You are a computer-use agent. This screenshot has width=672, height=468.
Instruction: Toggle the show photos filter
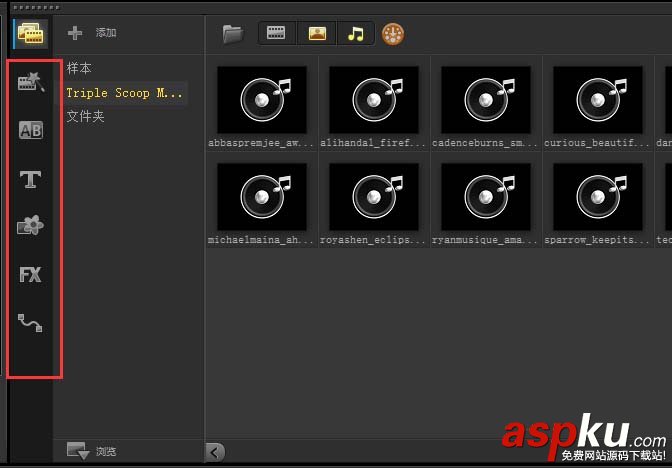[x=317, y=33]
